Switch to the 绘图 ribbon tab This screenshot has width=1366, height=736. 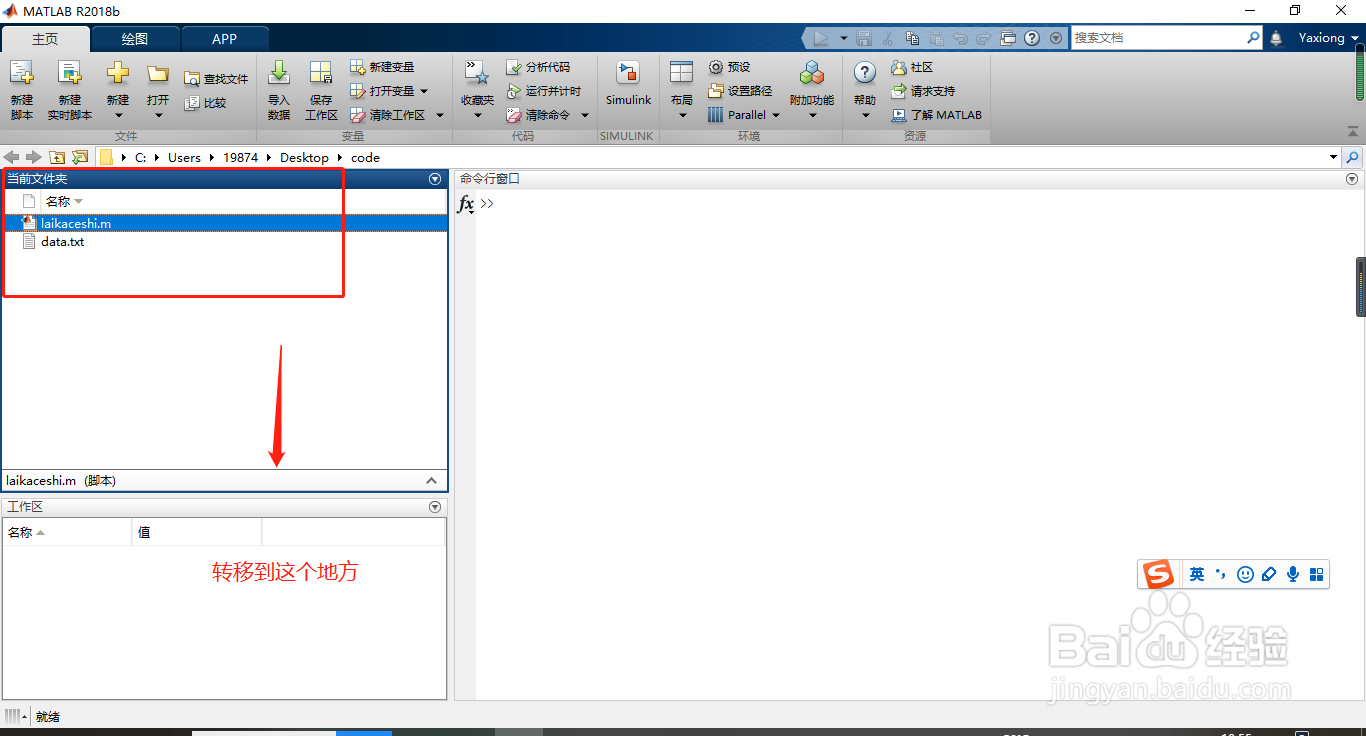coord(135,38)
